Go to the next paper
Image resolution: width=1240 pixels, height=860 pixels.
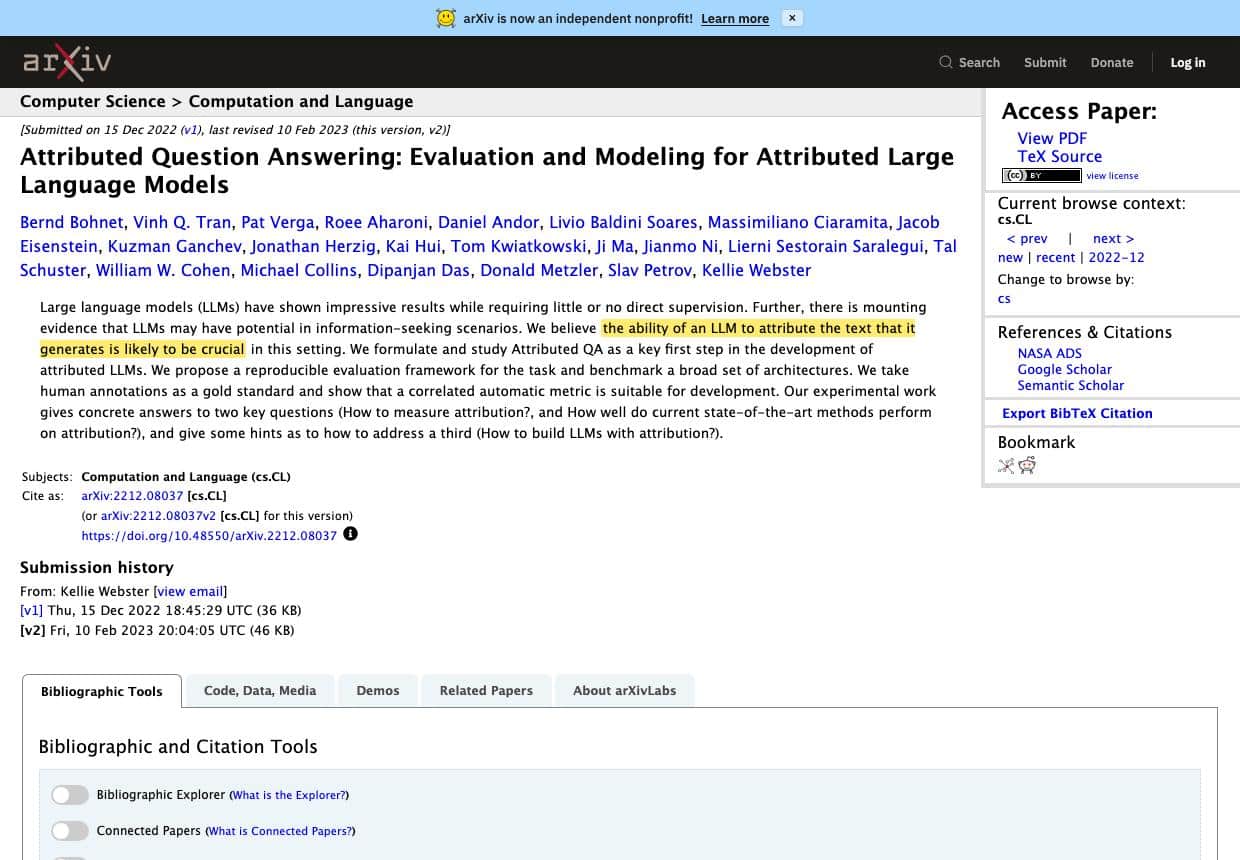pos(1113,239)
